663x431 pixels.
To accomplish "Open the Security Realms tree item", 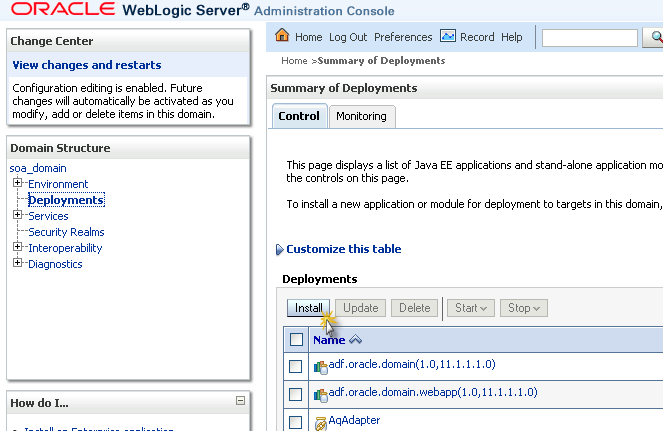I will coord(66,232).
